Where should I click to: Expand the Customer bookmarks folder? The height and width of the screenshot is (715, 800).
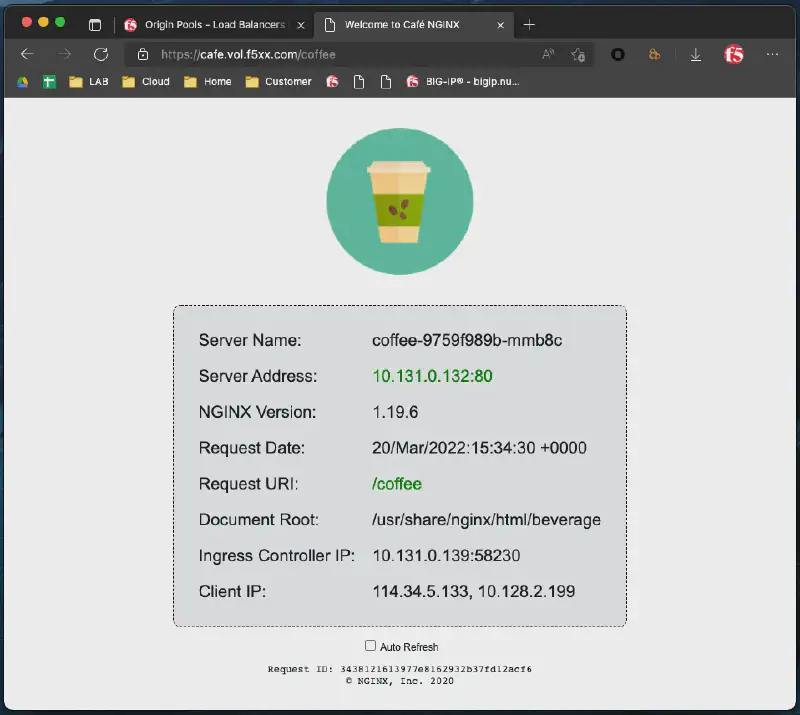[278, 82]
